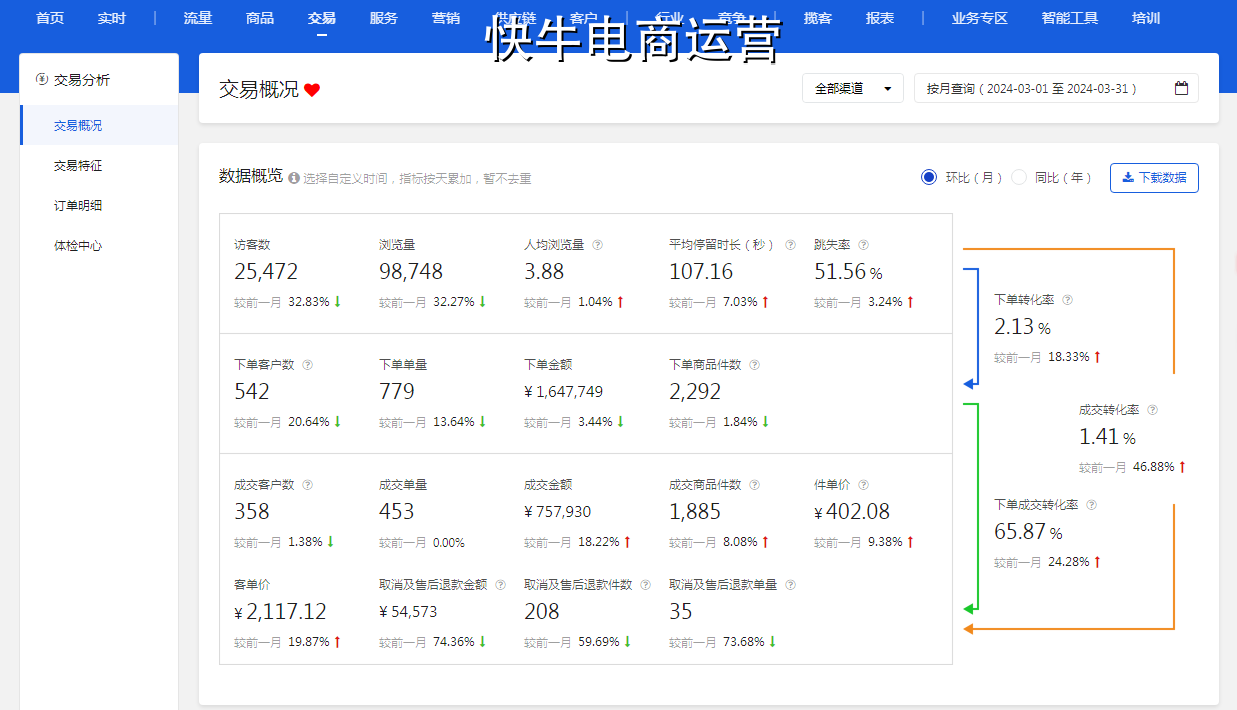Click the 下单客户数 value 542

(252, 392)
